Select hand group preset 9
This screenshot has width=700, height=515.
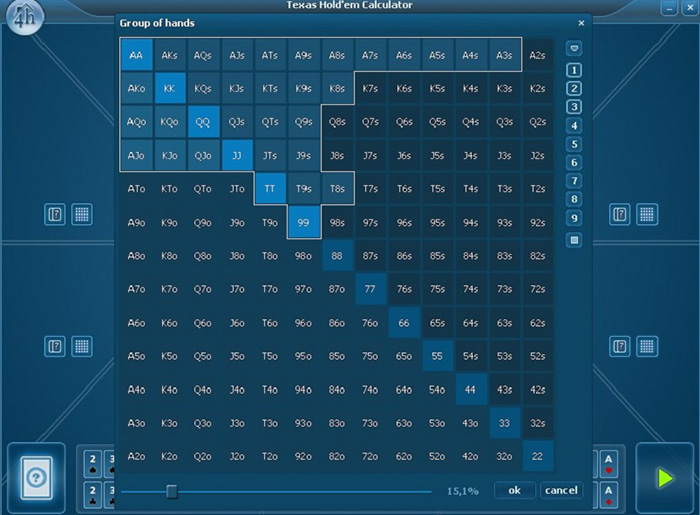pos(574,218)
